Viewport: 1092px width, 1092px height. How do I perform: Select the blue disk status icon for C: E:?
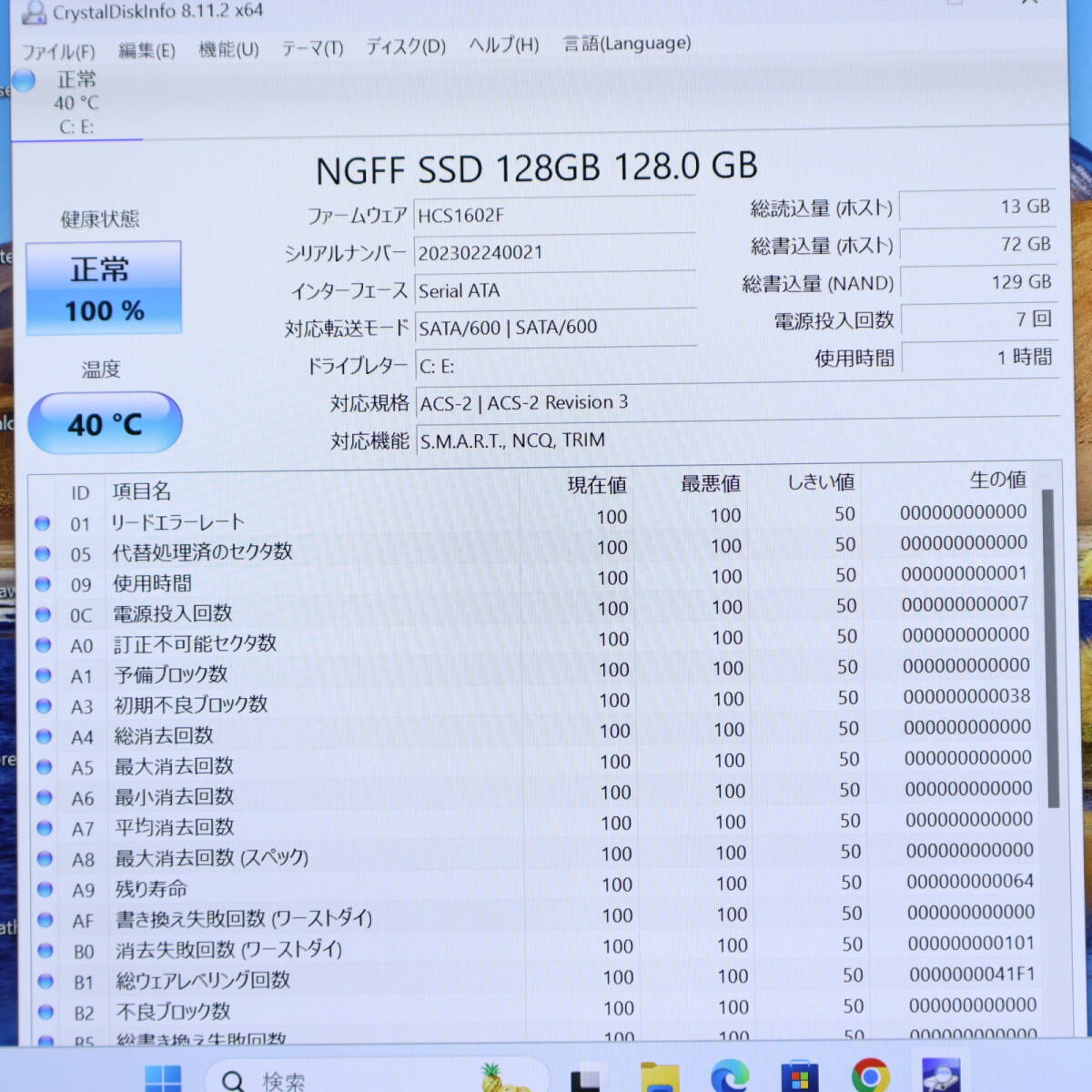[x=25, y=81]
